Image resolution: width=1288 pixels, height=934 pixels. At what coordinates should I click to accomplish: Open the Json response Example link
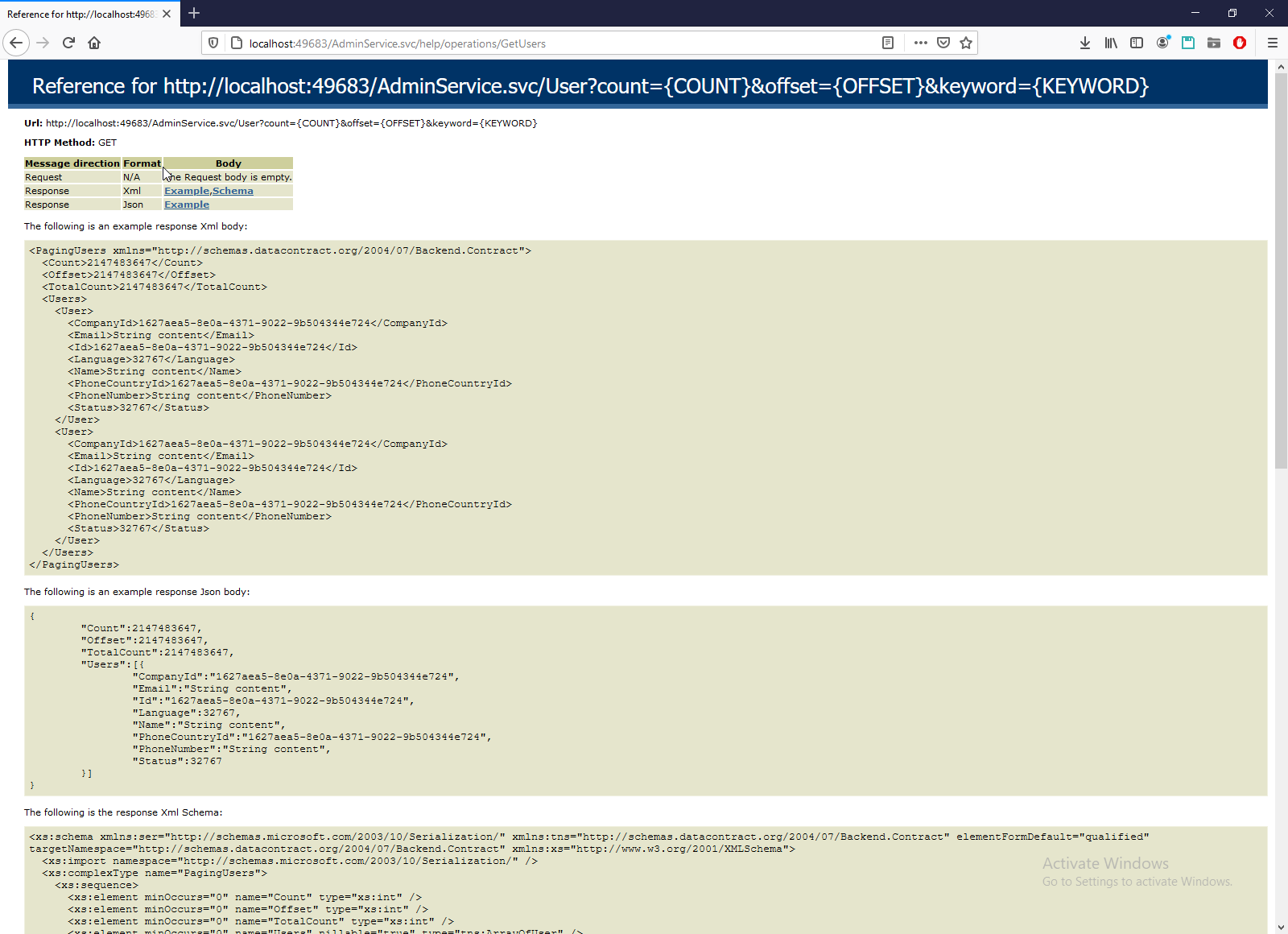(187, 205)
